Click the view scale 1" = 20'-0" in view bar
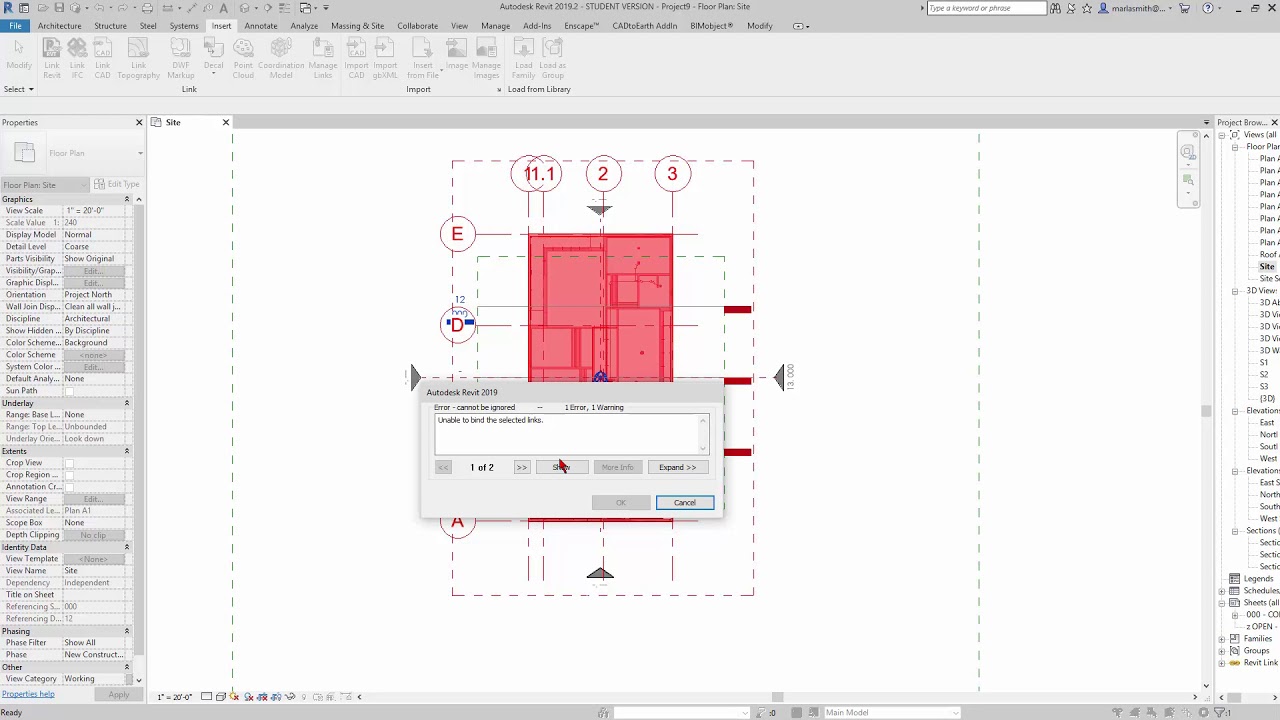Viewport: 1280px width, 720px height. coord(174,697)
